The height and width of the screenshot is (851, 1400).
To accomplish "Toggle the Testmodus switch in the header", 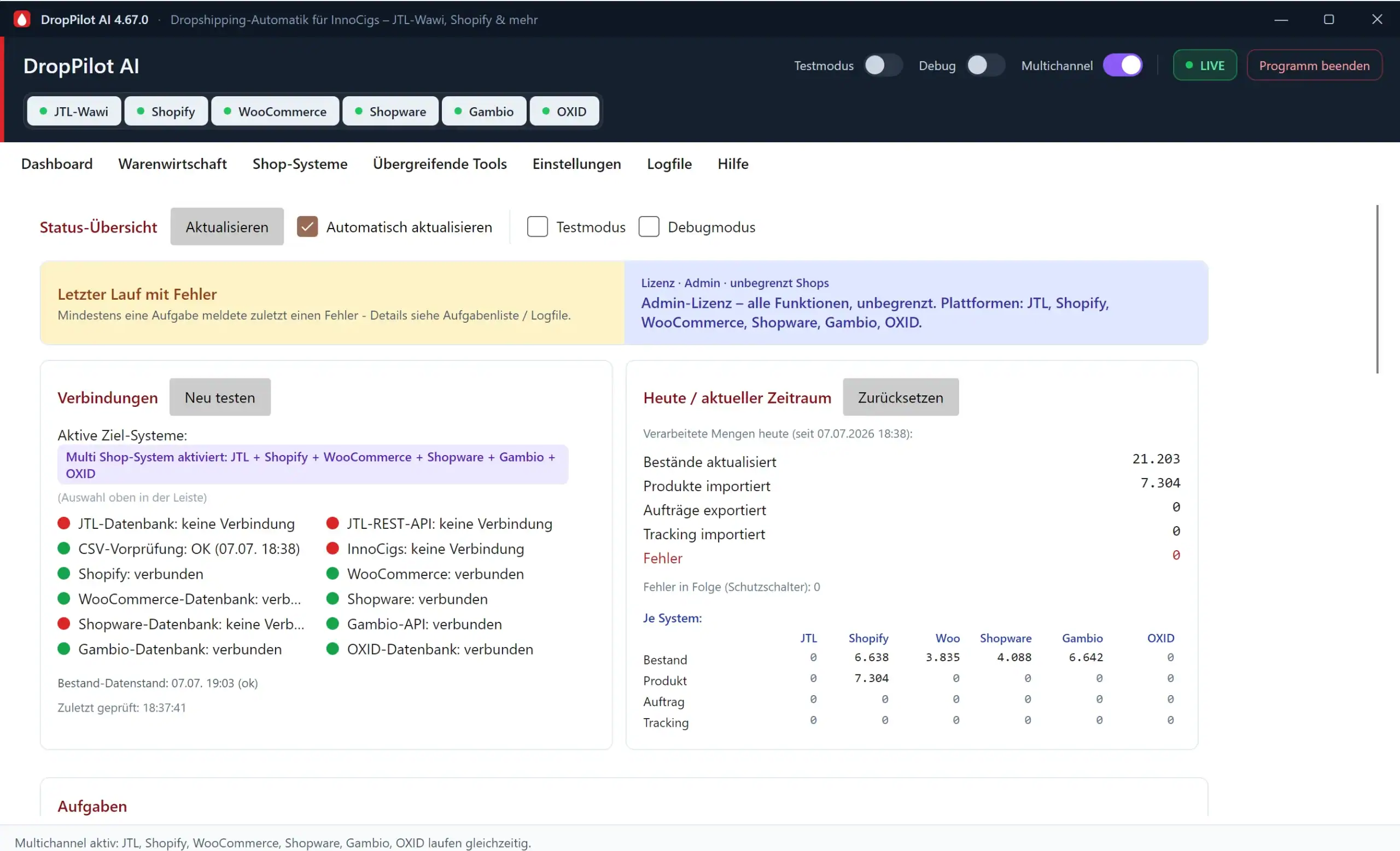I will click(x=883, y=65).
